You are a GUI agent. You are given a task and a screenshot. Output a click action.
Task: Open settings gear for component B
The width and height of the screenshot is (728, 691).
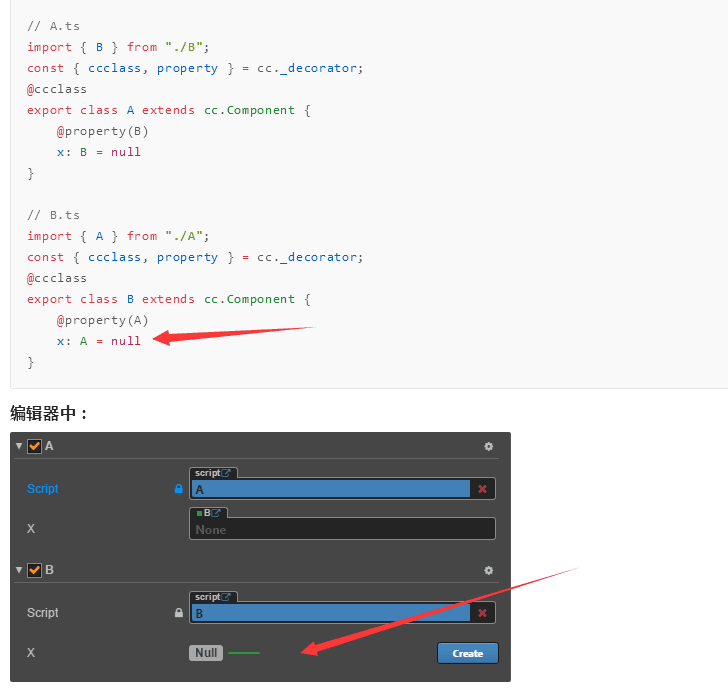point(488,570)
